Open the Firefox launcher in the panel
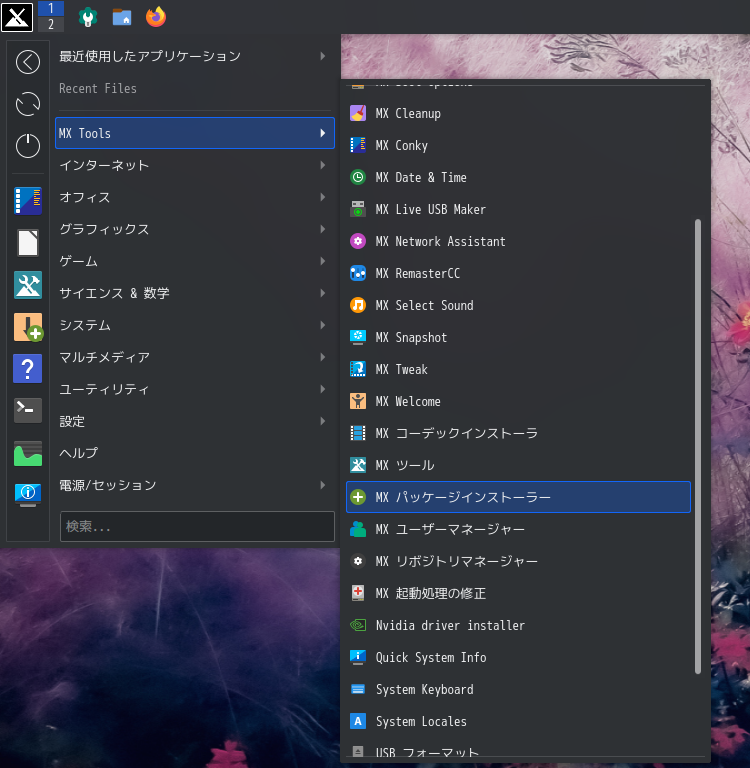This screenshot has height=768, width=750. click(x=156, y=17)
